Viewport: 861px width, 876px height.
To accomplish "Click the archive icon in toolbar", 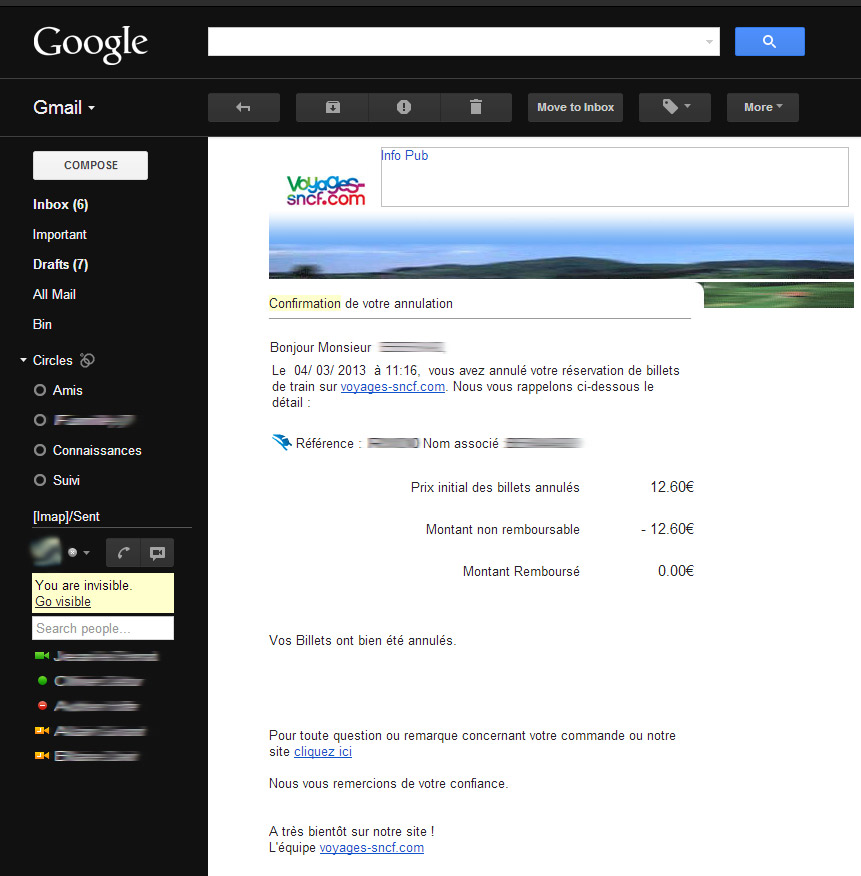I will point(332,107).
